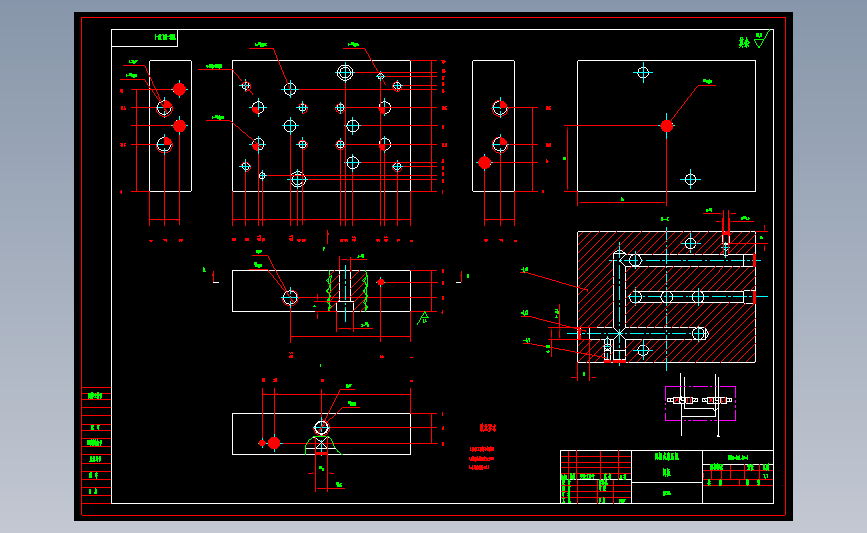Select the magenta dashed detail-view rectangle
Screen dimensions: 867x533
click(x=700, y=403)
